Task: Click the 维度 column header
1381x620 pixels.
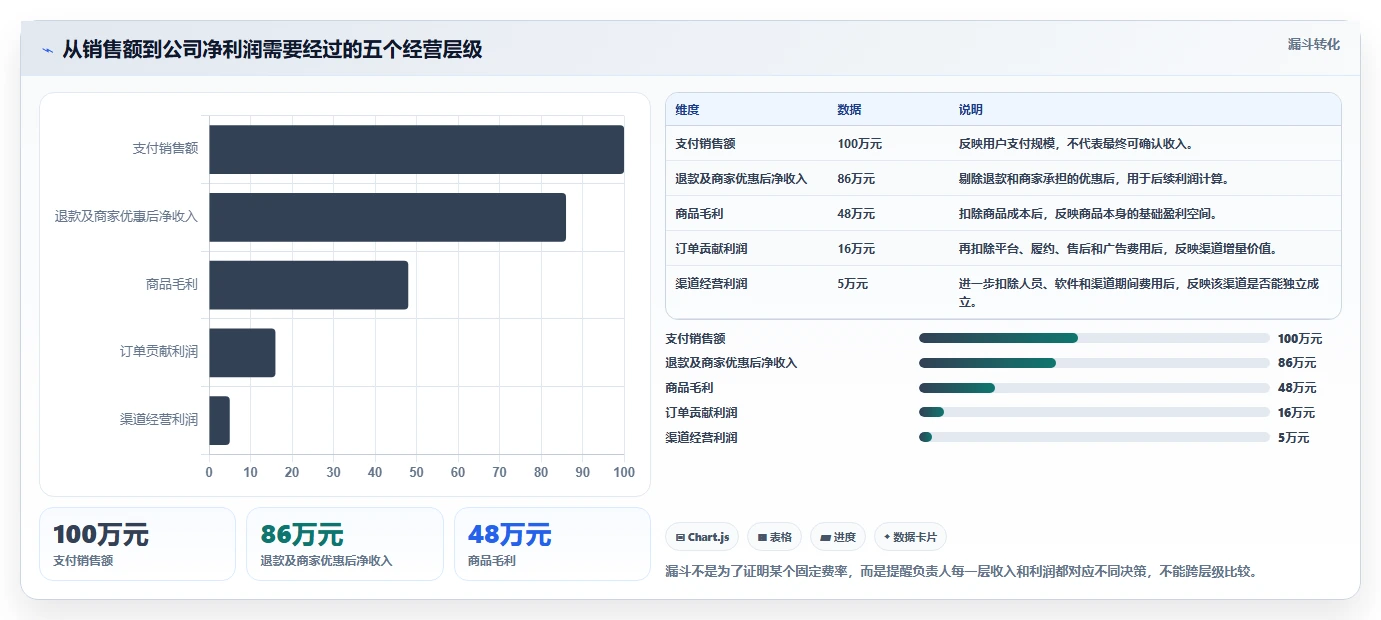Action: point(687,109)
